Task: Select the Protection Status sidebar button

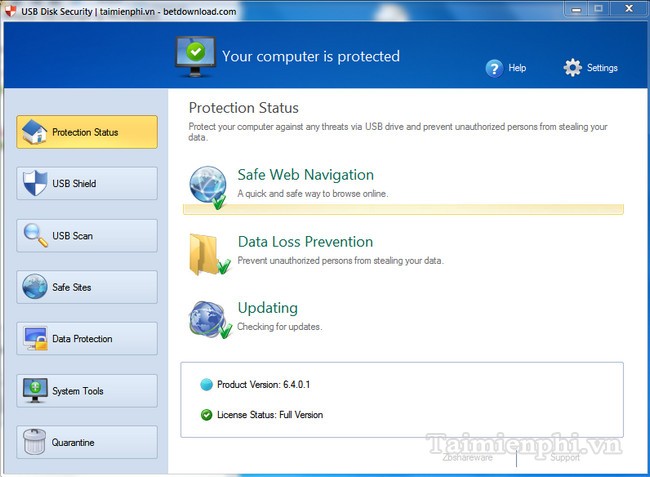Action: click(x=87, y=132)
